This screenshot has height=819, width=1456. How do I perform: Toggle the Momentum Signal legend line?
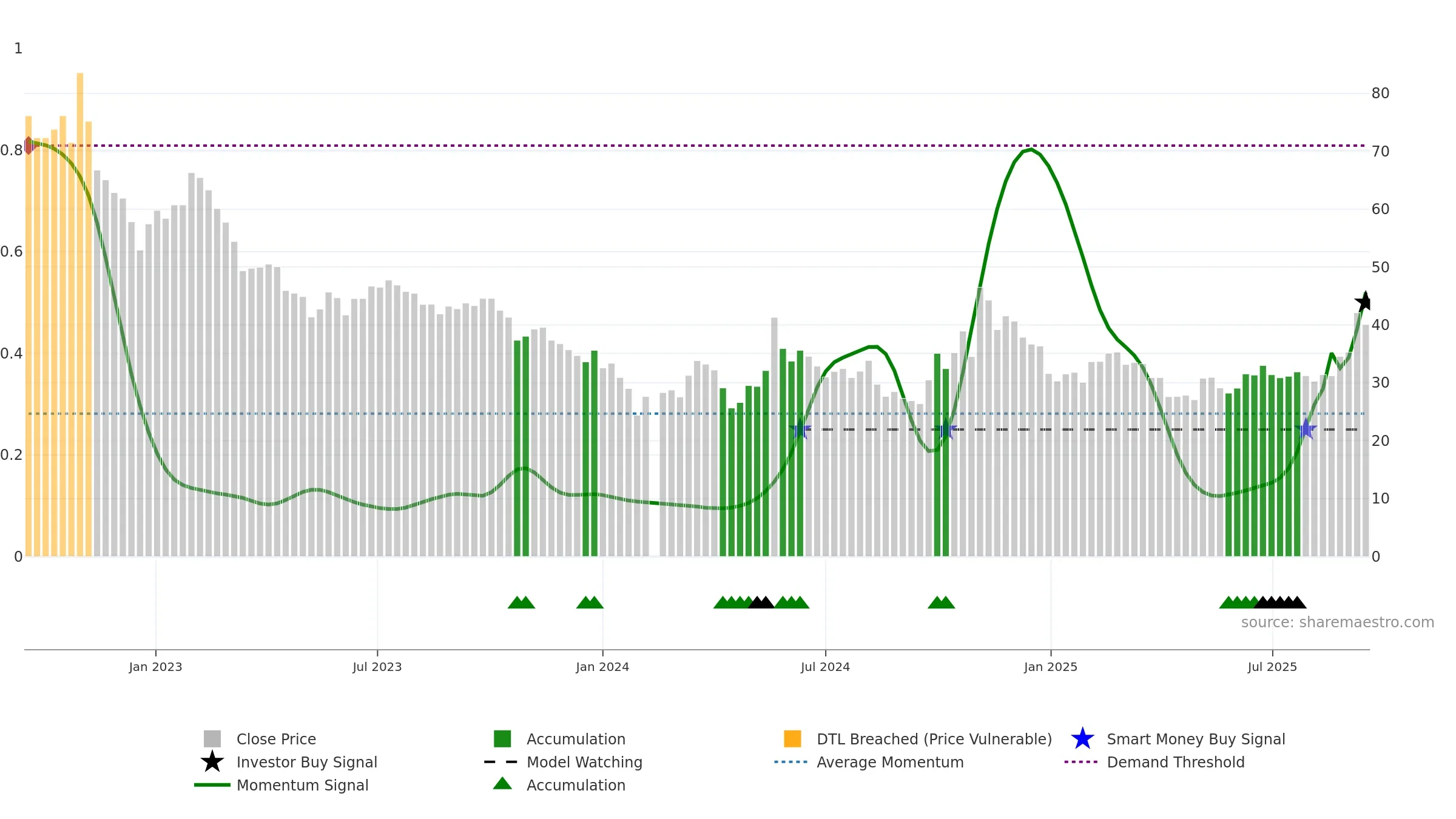point(302,785)
